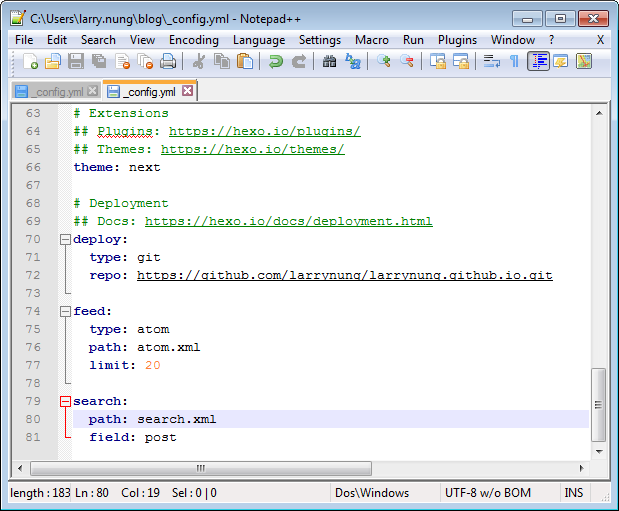Open the File menu
Screen dimensions: 619x511
coord(24,40)
